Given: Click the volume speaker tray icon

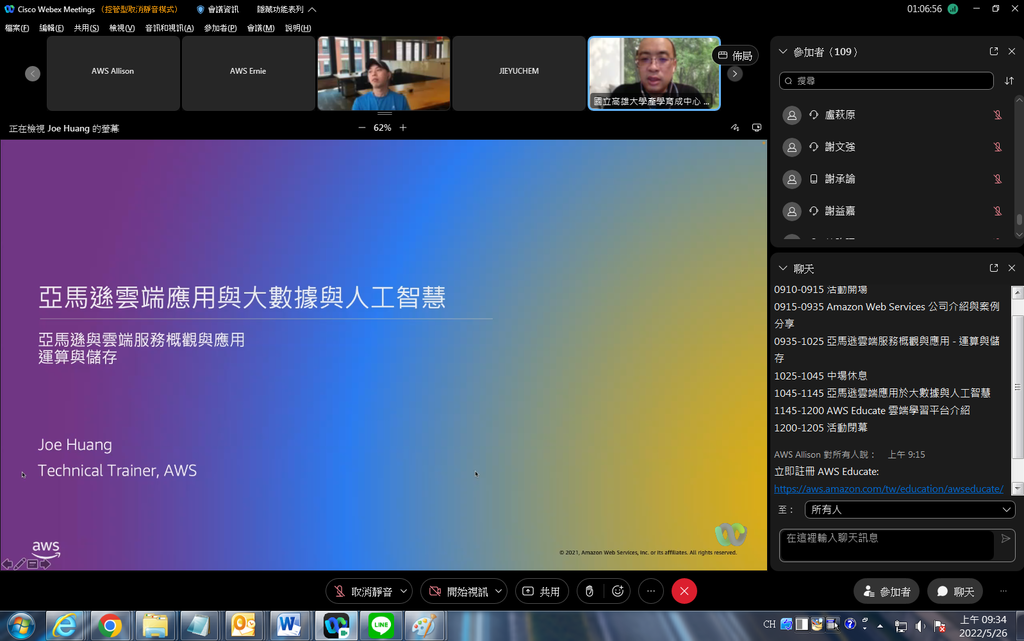Looking at the screenshot, I should coord(920,626).
